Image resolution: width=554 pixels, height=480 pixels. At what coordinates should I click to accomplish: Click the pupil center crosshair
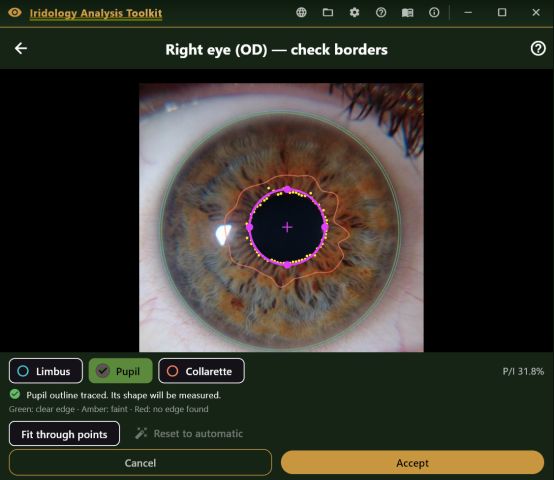[287, 227]
